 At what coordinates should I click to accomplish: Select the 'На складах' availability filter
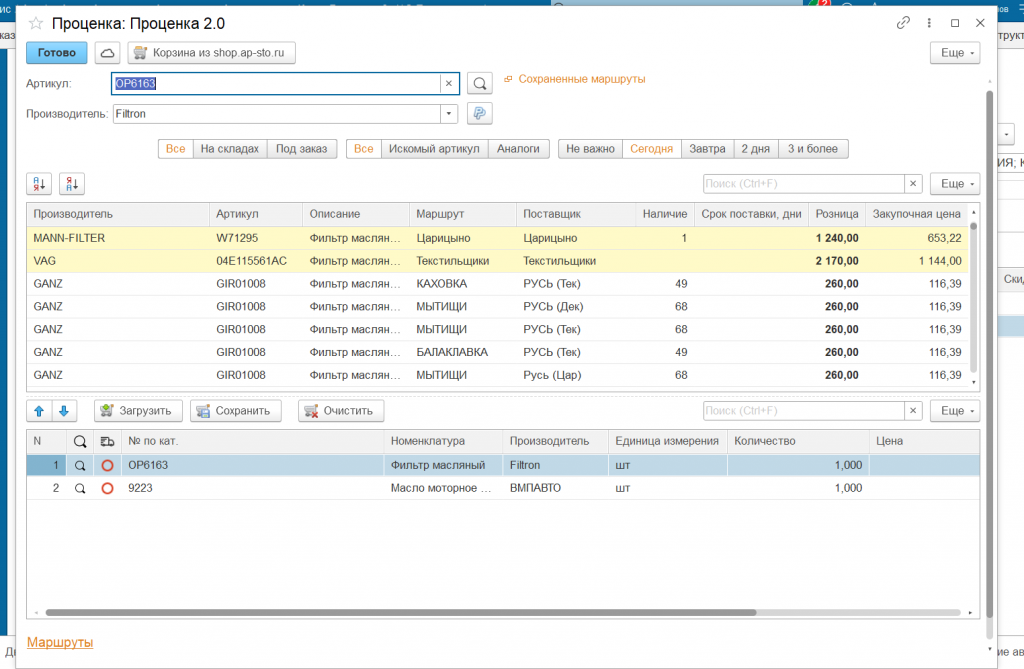pos(229,149)
